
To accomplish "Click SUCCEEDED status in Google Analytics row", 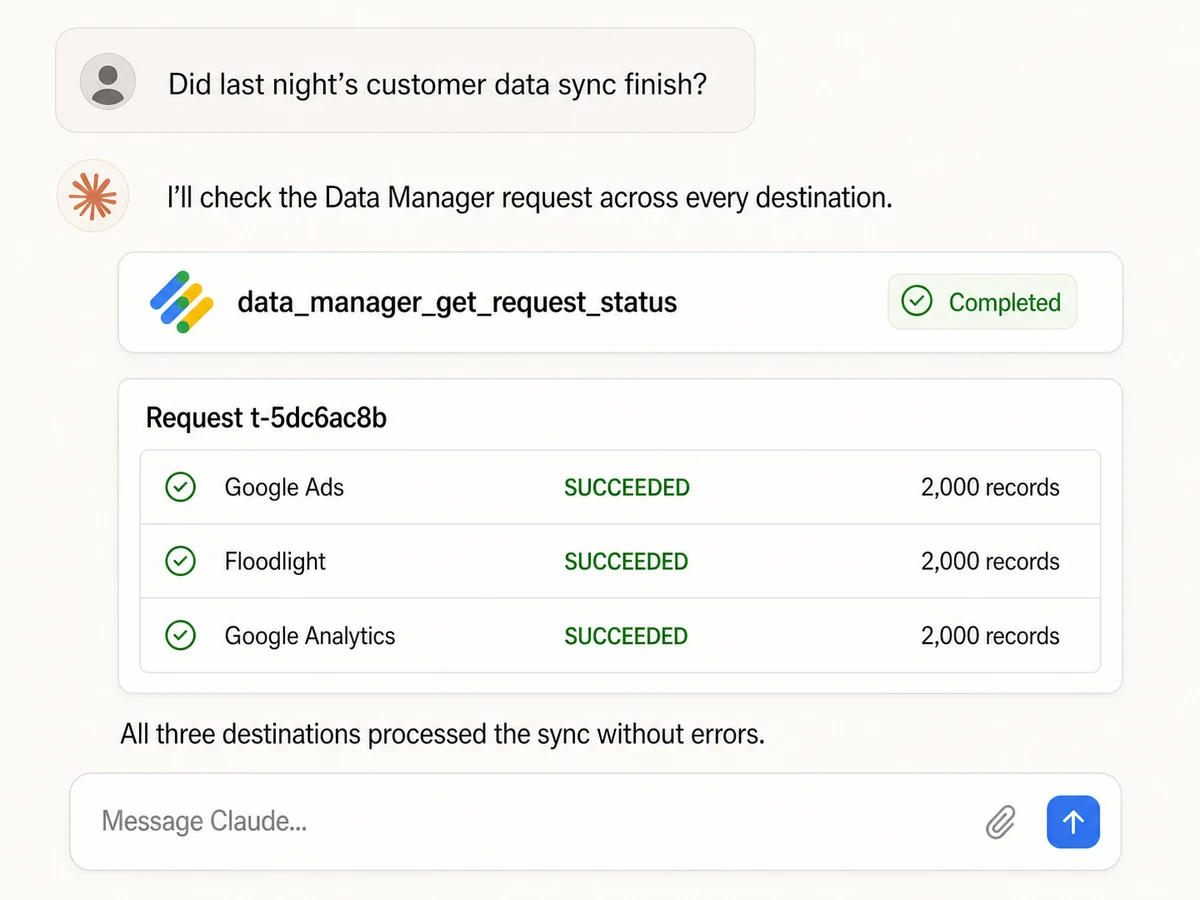I will click(626, 636).
